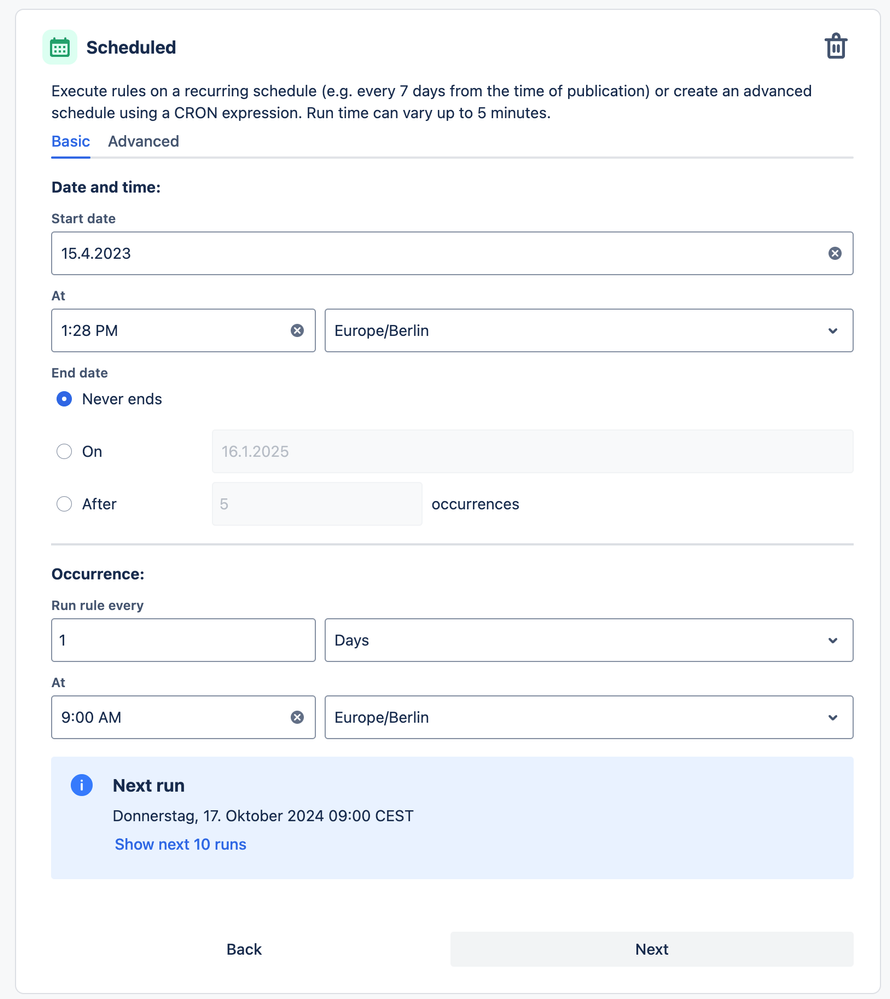
Task: Clear the 1:28 PM start time
Action: pos(297,331)
